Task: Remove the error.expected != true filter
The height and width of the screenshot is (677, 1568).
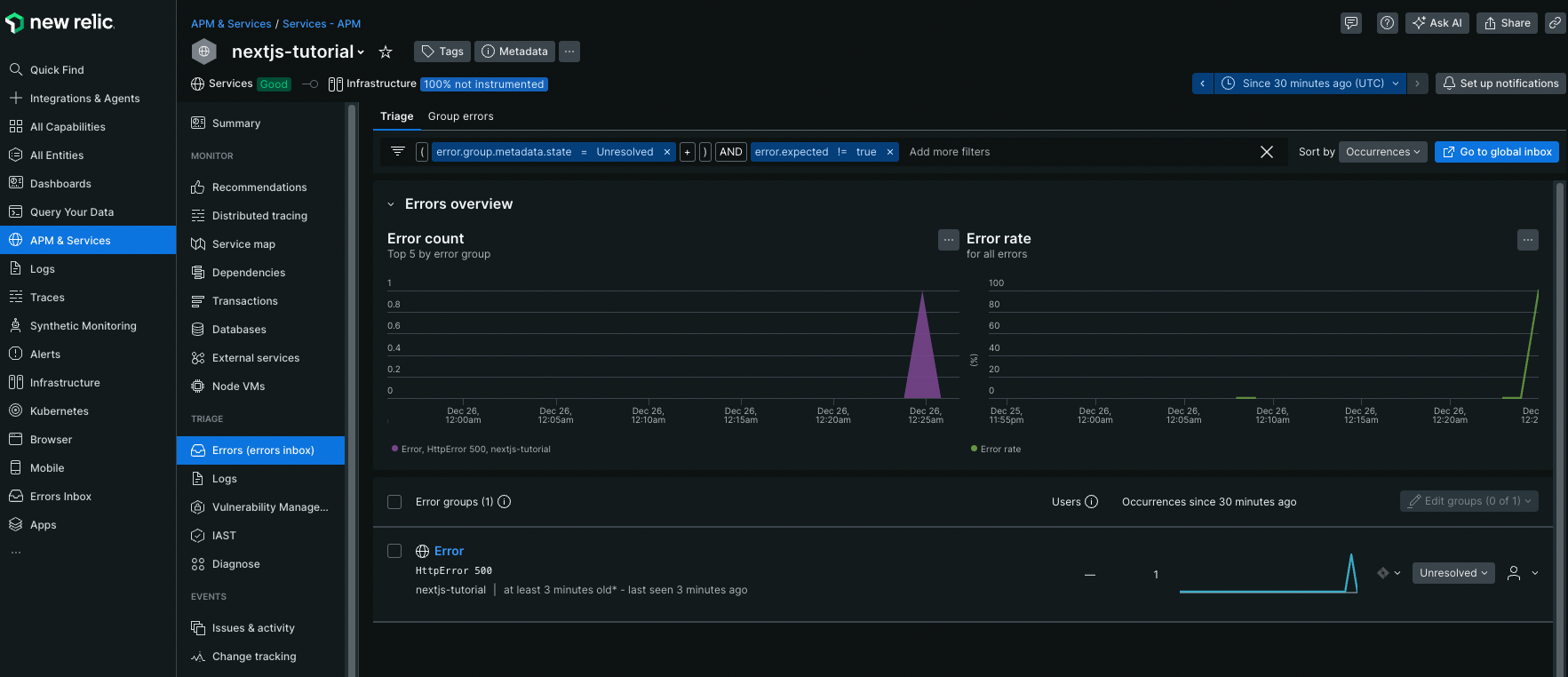Action: point(889,152)
